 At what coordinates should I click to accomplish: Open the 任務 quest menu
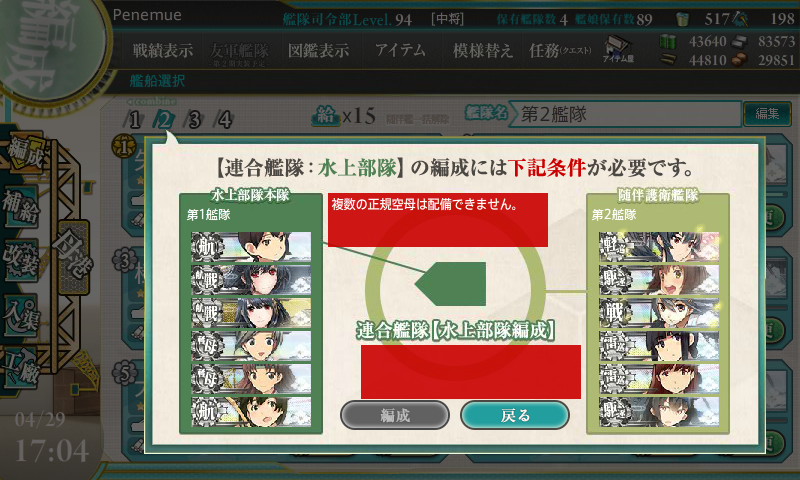pos(560,50)
